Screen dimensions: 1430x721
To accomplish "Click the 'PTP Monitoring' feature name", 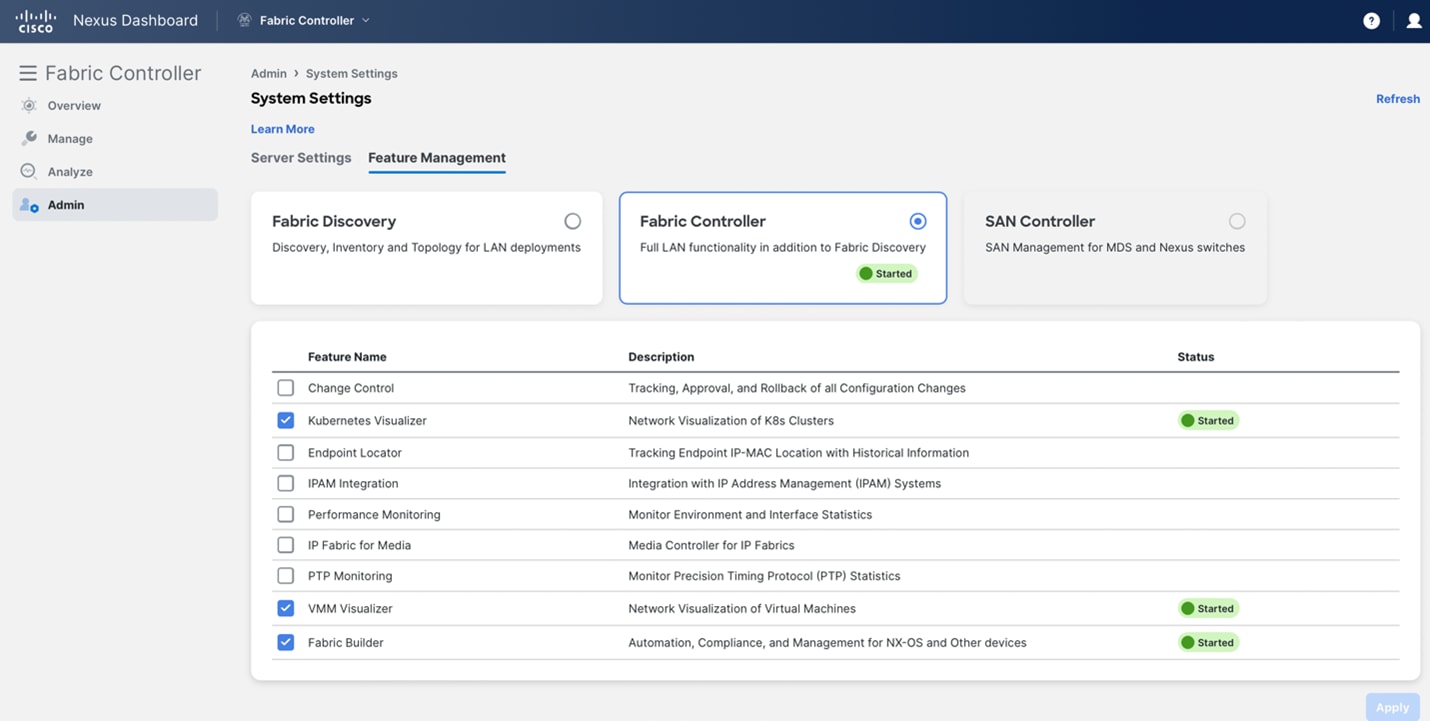I will click(x=350, y=576).
